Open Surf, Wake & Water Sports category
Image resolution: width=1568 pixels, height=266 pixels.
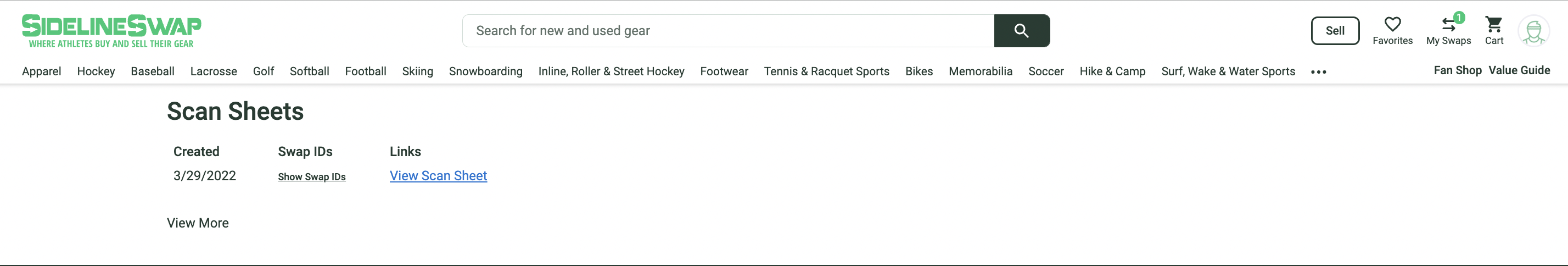click(x=1228, y=71)
